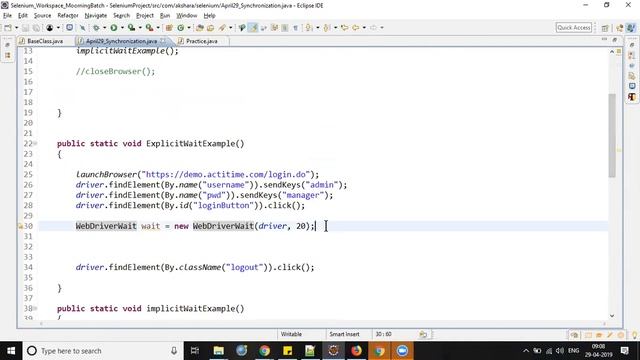640x360 pixels.
Task: Click the Open Perspective icon
Action: (x=605, y=28)
